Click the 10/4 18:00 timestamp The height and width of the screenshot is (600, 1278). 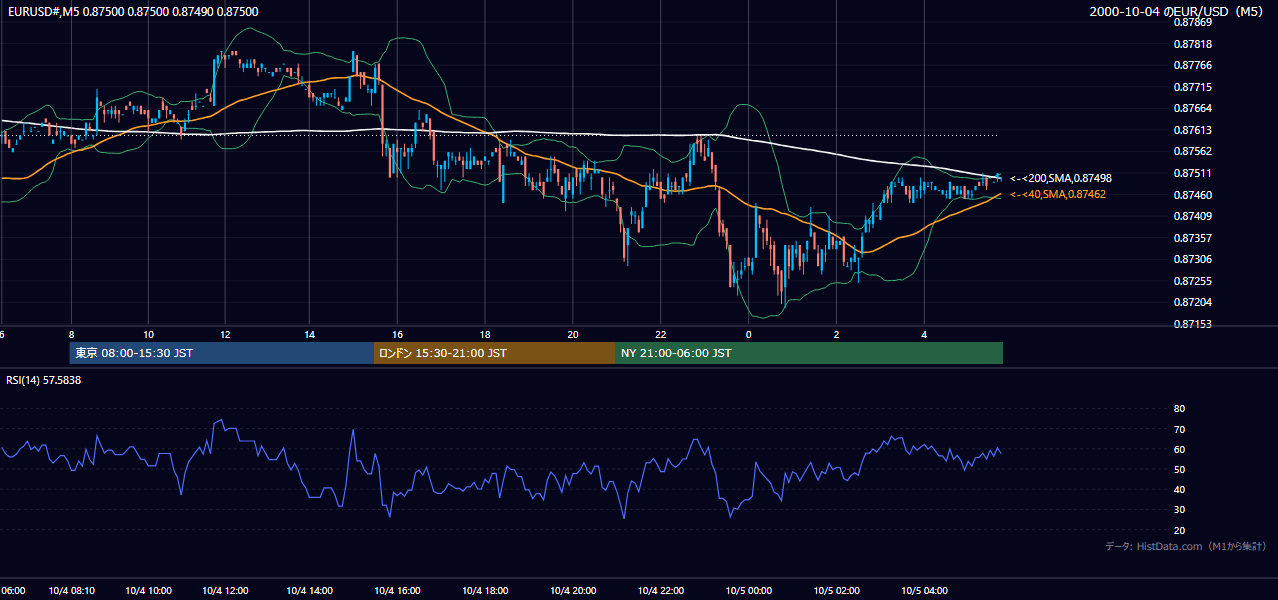coord(486,590)
